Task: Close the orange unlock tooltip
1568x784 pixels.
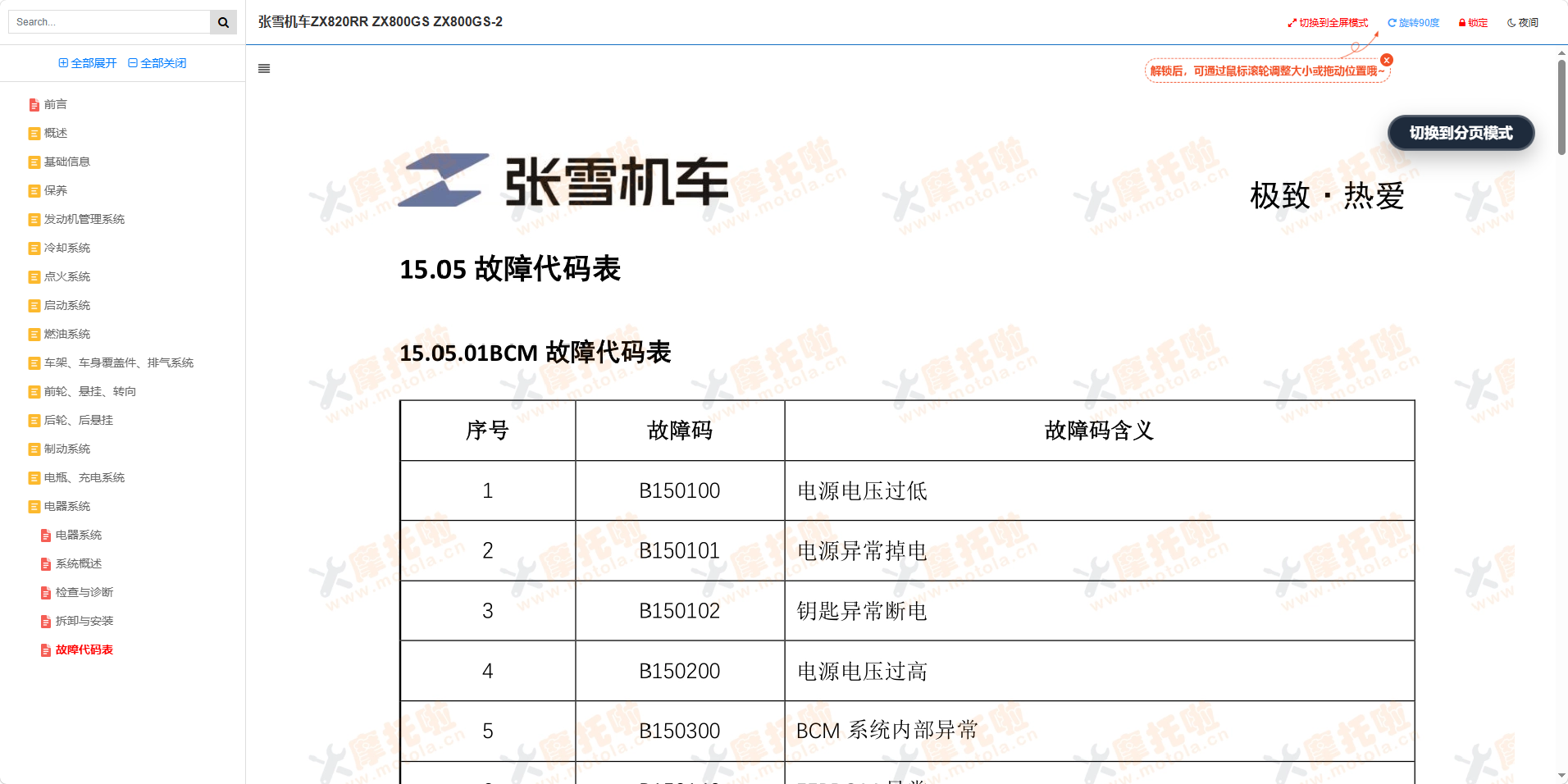Action: tap(1387, 60)
